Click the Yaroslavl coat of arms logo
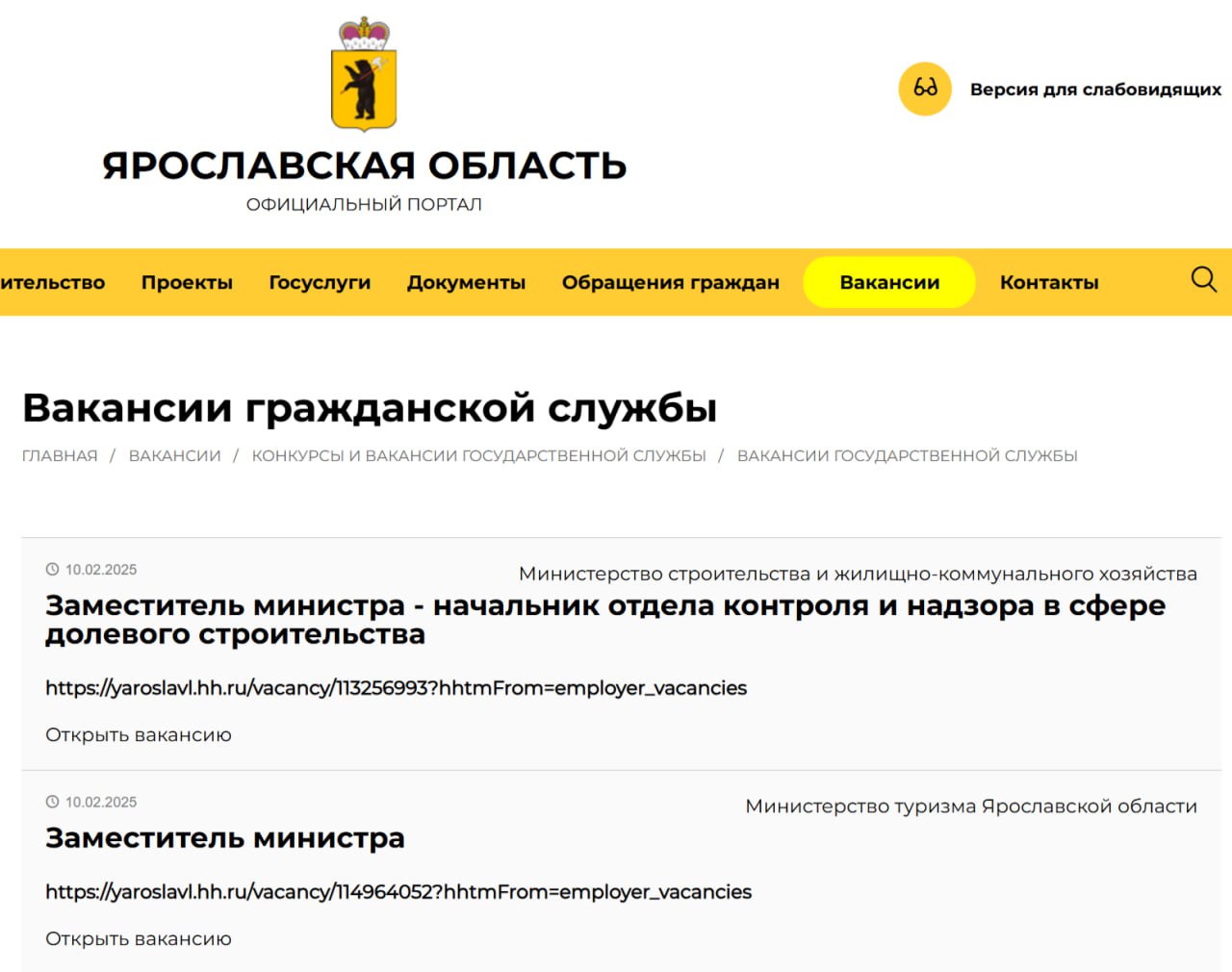Screen dimensions: 1232x972 click(364, 75)
